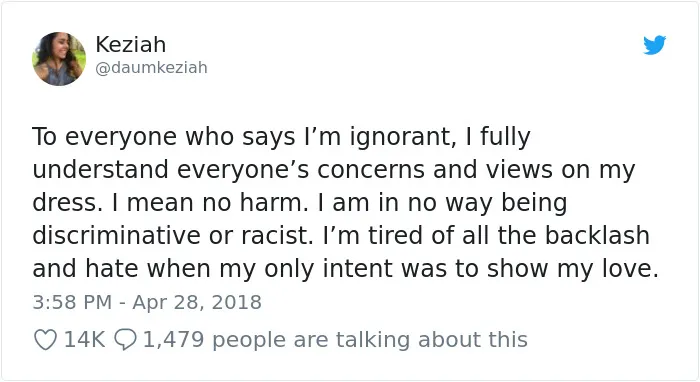Click 'understand everyone's concerns' text line
The image size is (700, 382).
click(x=229, y=170)
